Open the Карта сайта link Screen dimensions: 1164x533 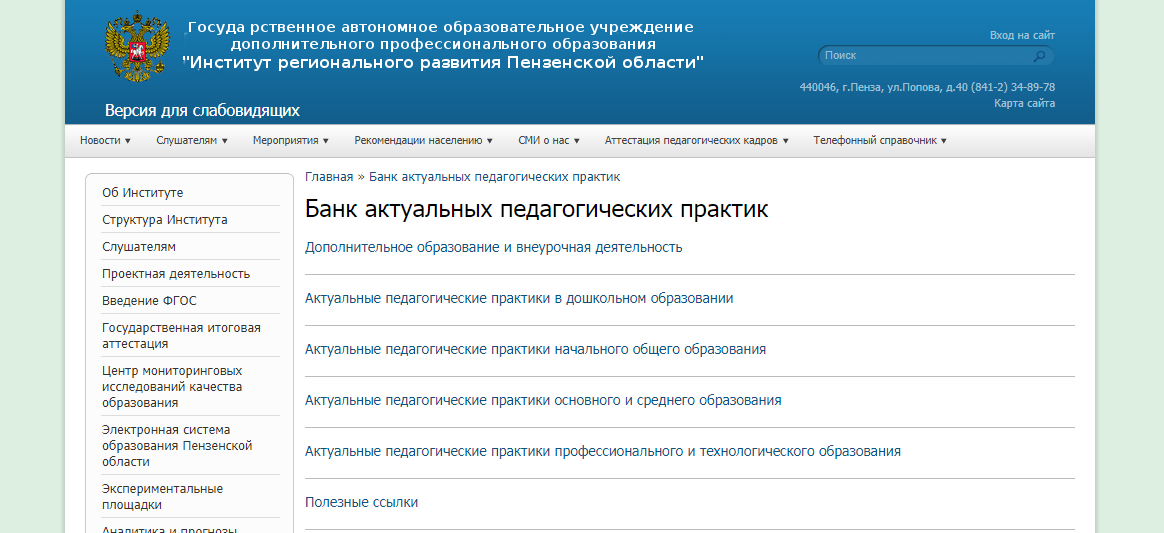1024,103
